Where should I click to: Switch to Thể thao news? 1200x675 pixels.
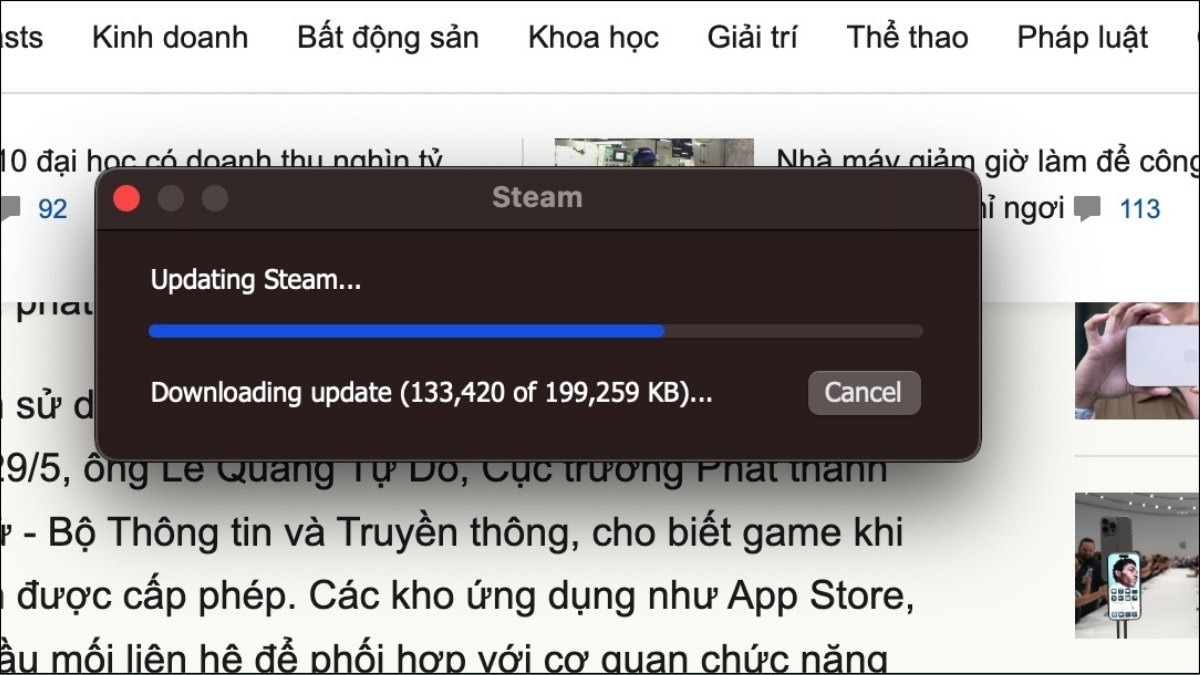907,38
